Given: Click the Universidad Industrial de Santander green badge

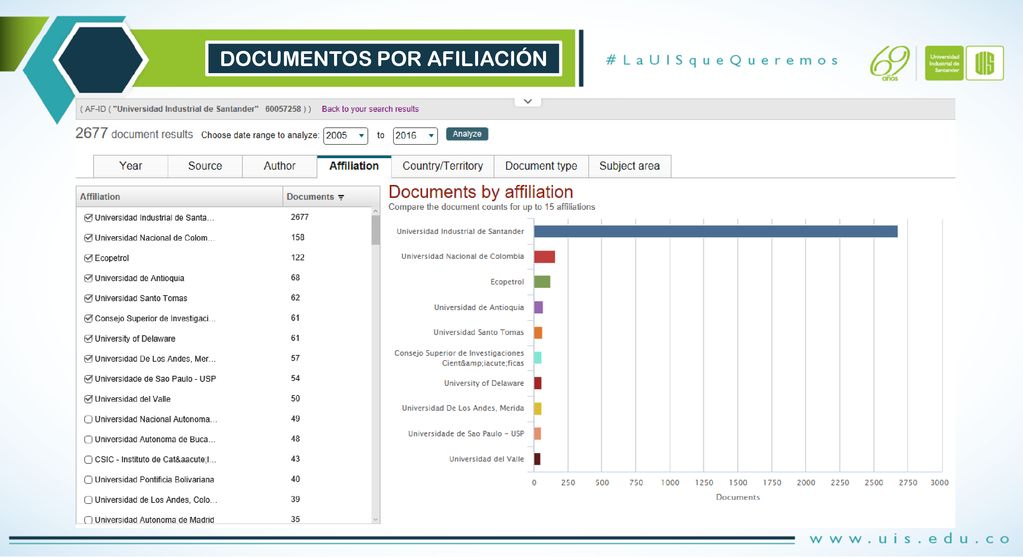Looking at the screenshot, I should [944, 63].
